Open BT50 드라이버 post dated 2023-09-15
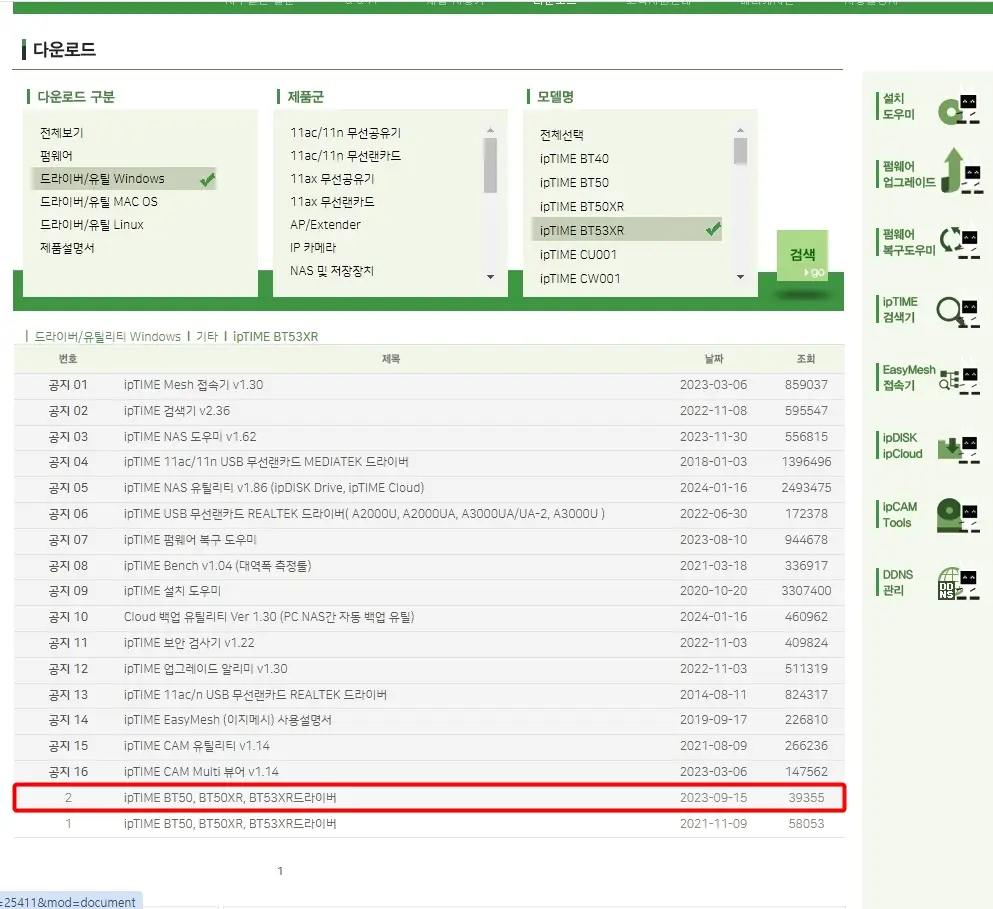 [x=230, y=798]
